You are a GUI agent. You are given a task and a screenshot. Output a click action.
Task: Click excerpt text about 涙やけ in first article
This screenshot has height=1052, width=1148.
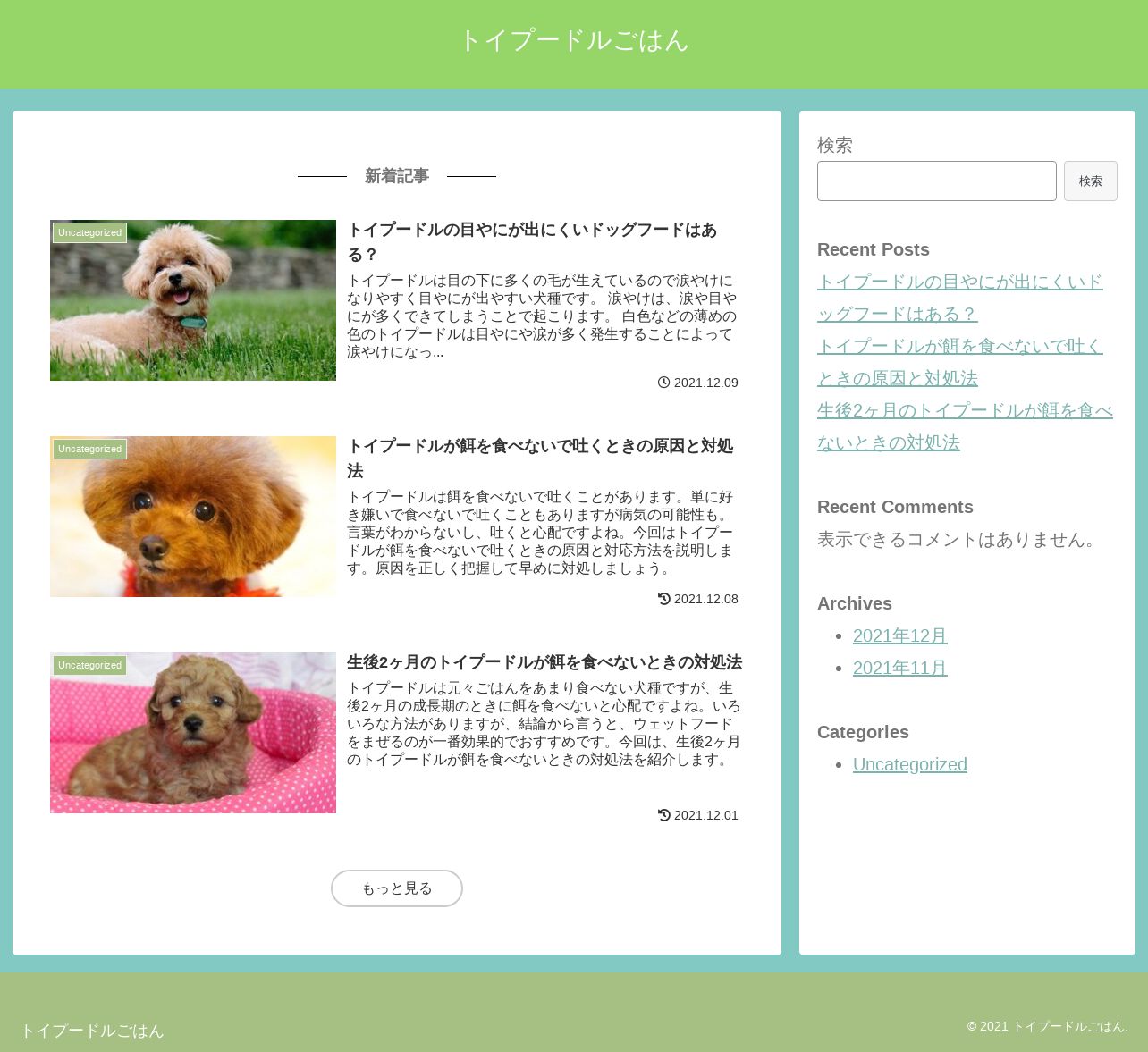pos(542,316)
